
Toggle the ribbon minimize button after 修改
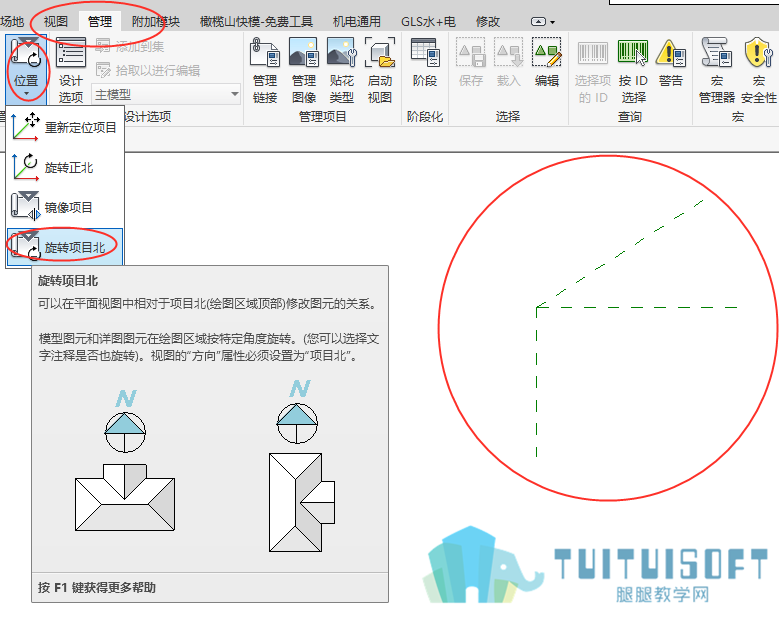pos(538,22)
